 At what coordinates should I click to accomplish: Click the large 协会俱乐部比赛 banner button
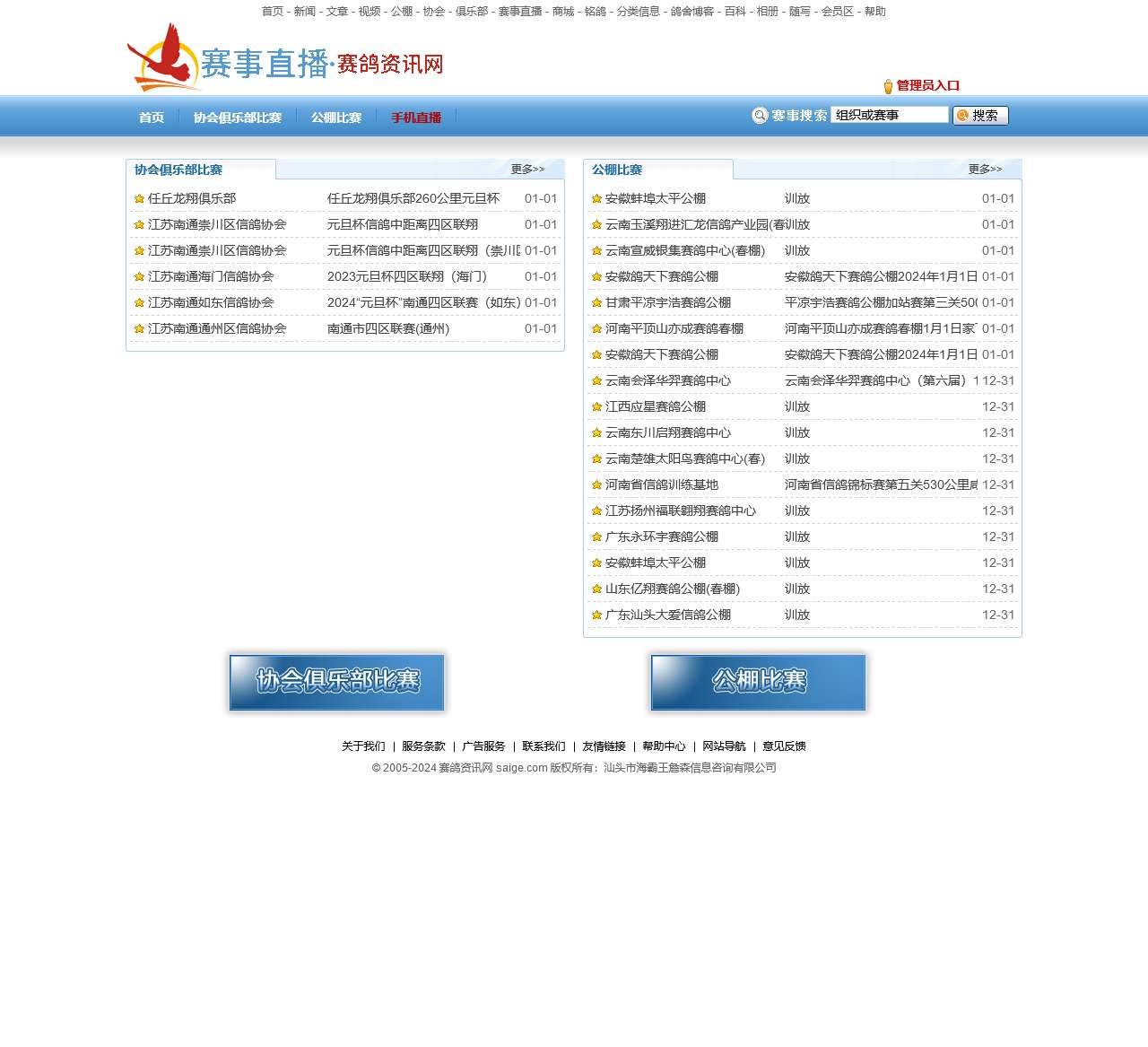coord(336,683)
